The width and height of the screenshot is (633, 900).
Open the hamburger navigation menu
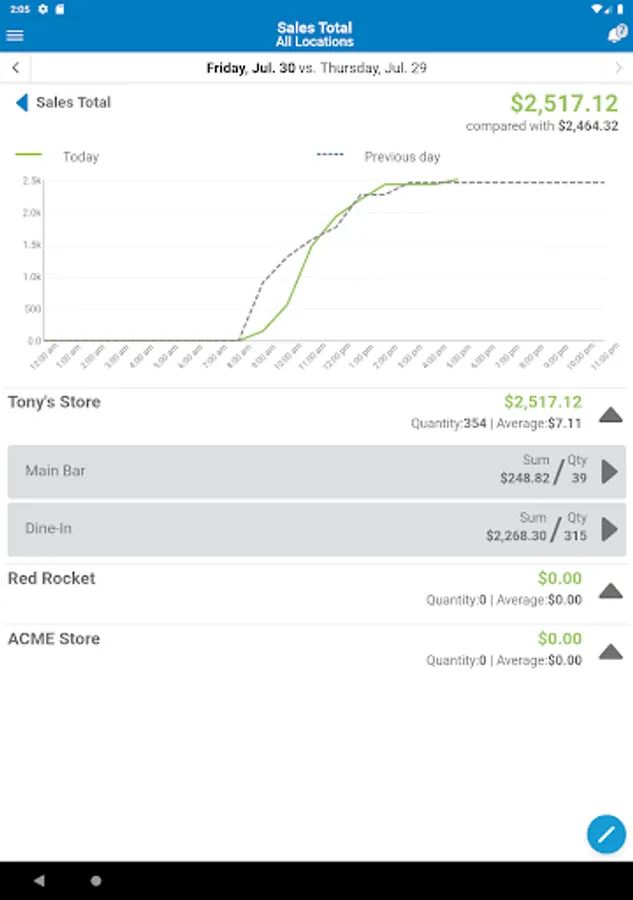pyautogui.click(x=15, y=35)
